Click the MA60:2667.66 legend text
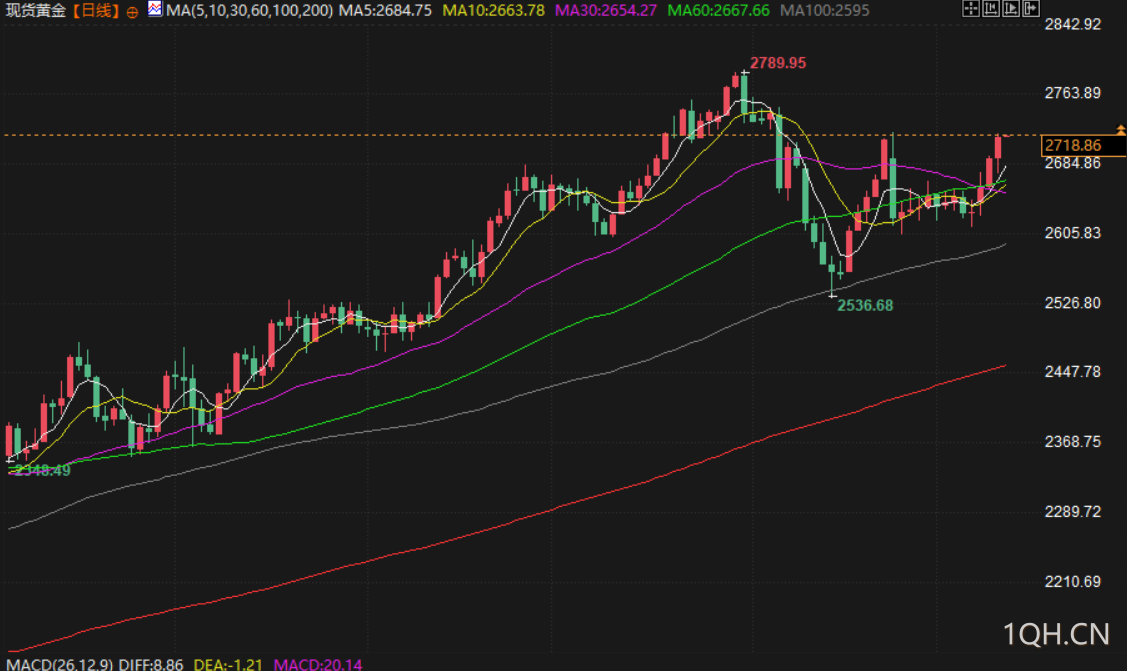Screen dimensions: 1127x671 pyautogui.click(x=718, y=11)
